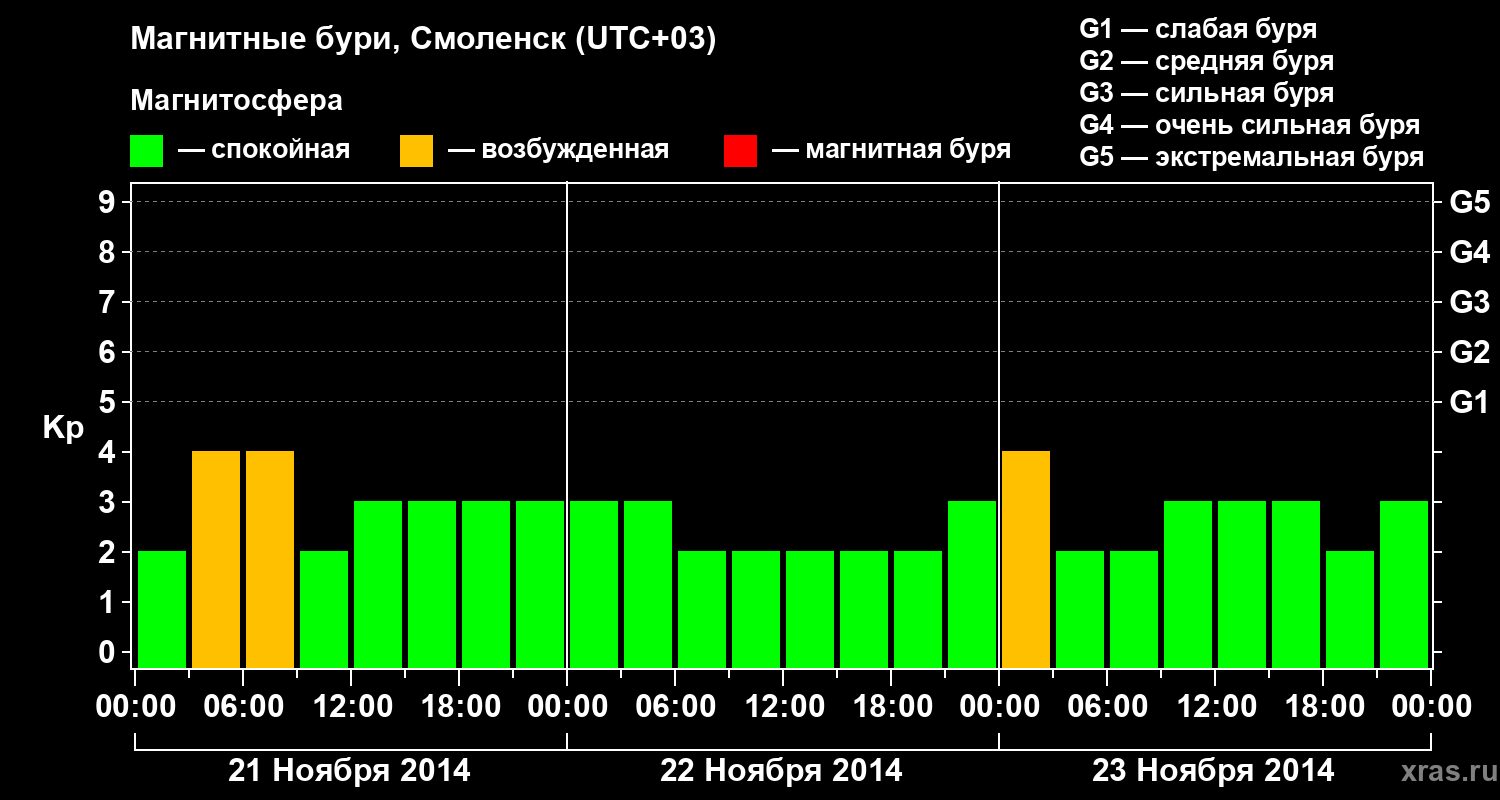This screenshot has width=1500, height=800.
Task: Click the legend line 'G1 — слабая буря'
Action: pos(1198,28)
